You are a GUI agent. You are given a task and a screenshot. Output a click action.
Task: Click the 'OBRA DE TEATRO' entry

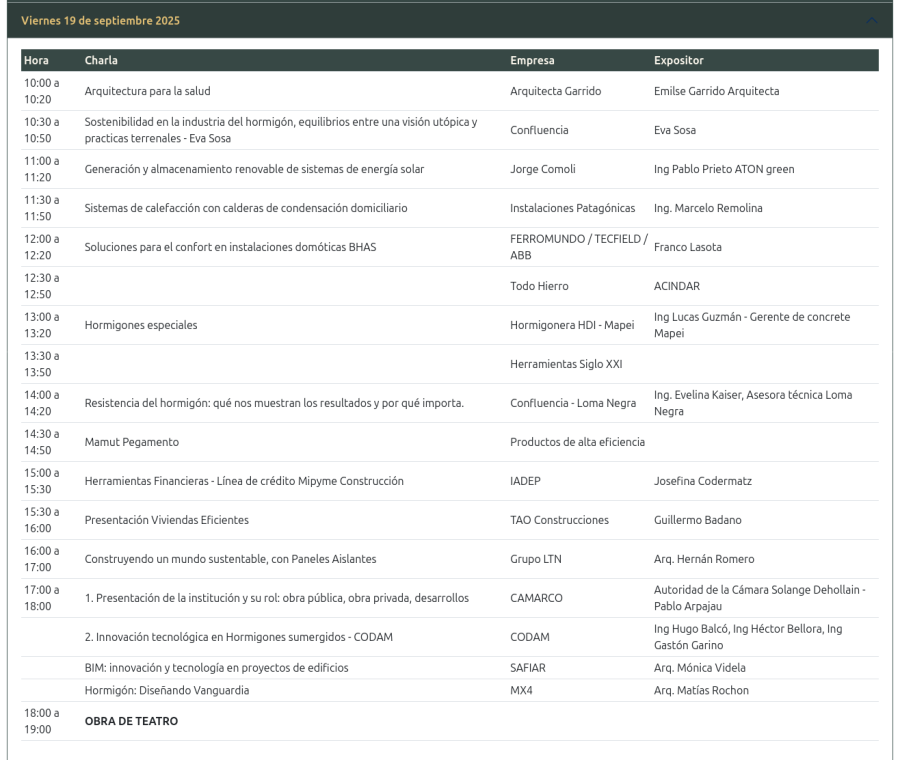[131, 721]
